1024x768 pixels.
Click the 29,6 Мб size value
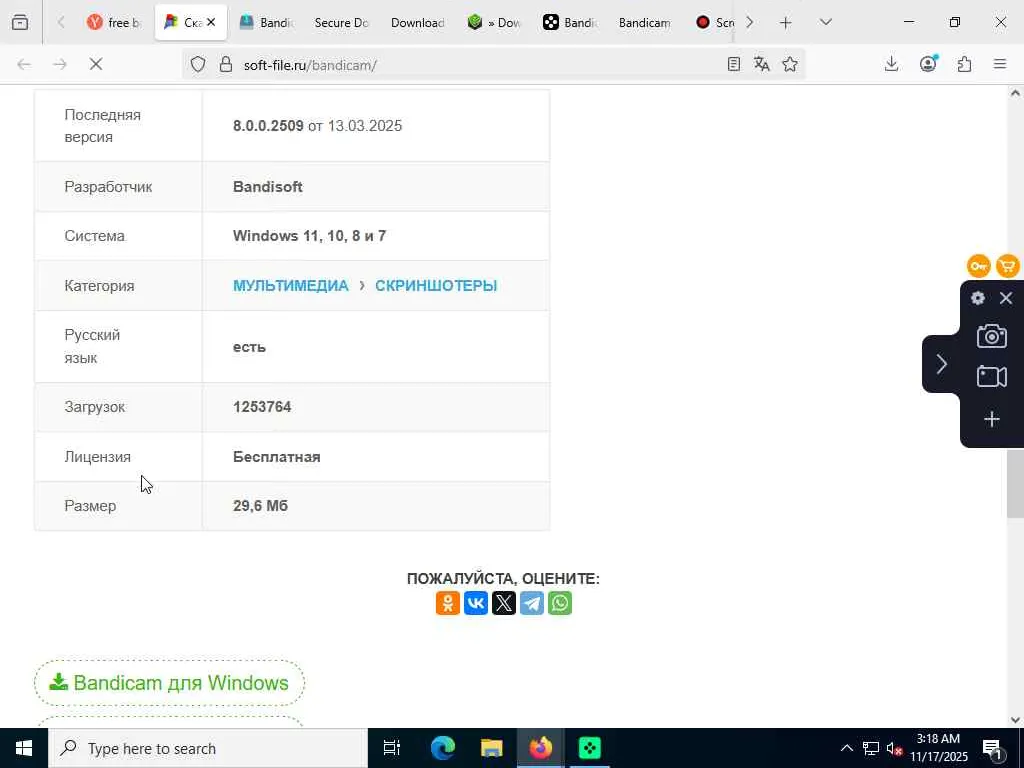pyautogui.click(x=260, y=506)
